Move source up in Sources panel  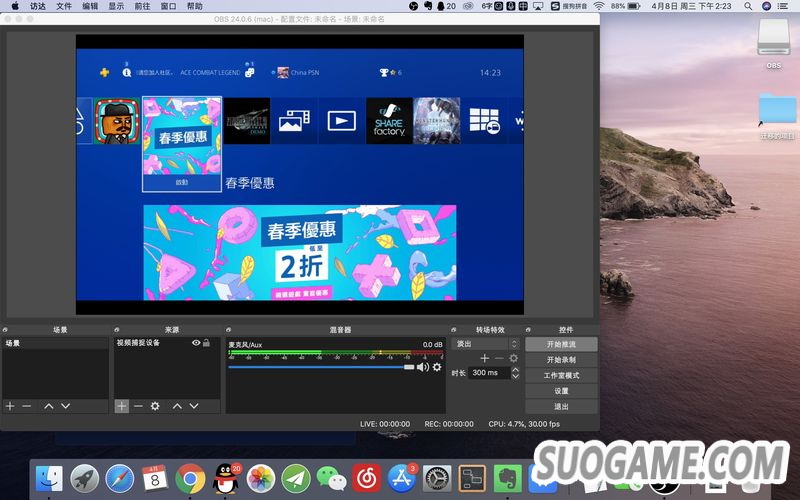[177, 406]
